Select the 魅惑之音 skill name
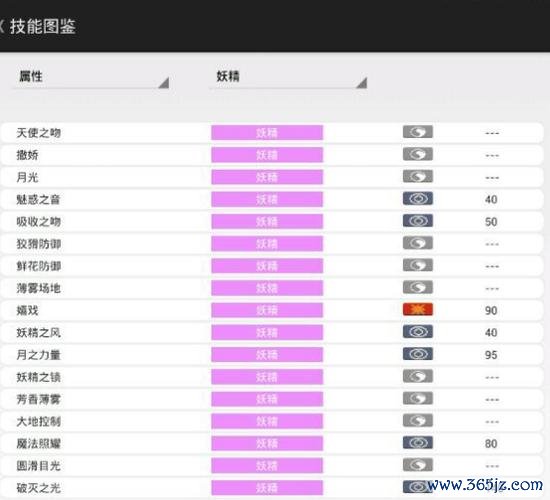The height and width of the screenshot is (500, 550). (39, 199)
